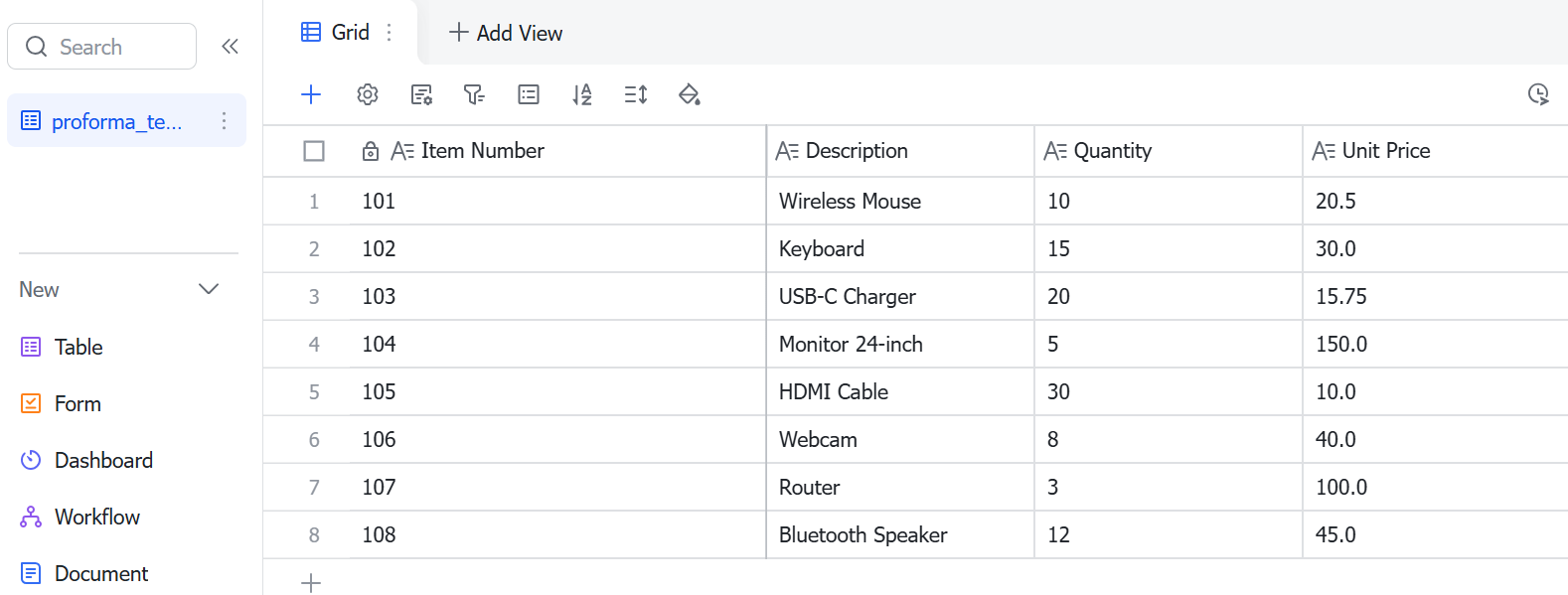Open the filter records icon
Screen dimensions: 1568x595
tap(475, 94)
